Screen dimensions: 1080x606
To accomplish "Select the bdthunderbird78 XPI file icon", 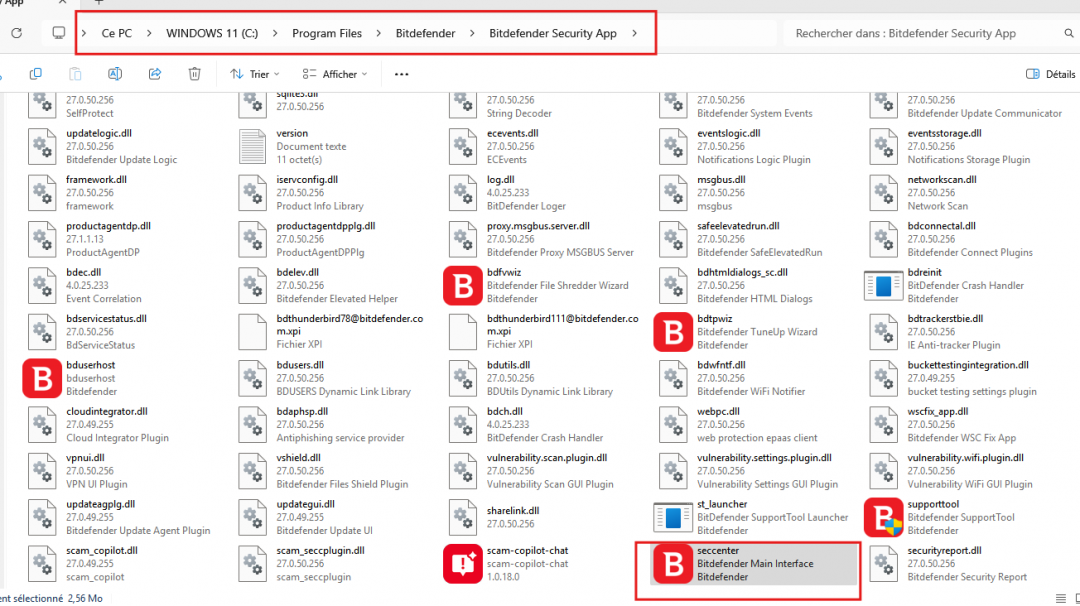I will click(252, 332).
